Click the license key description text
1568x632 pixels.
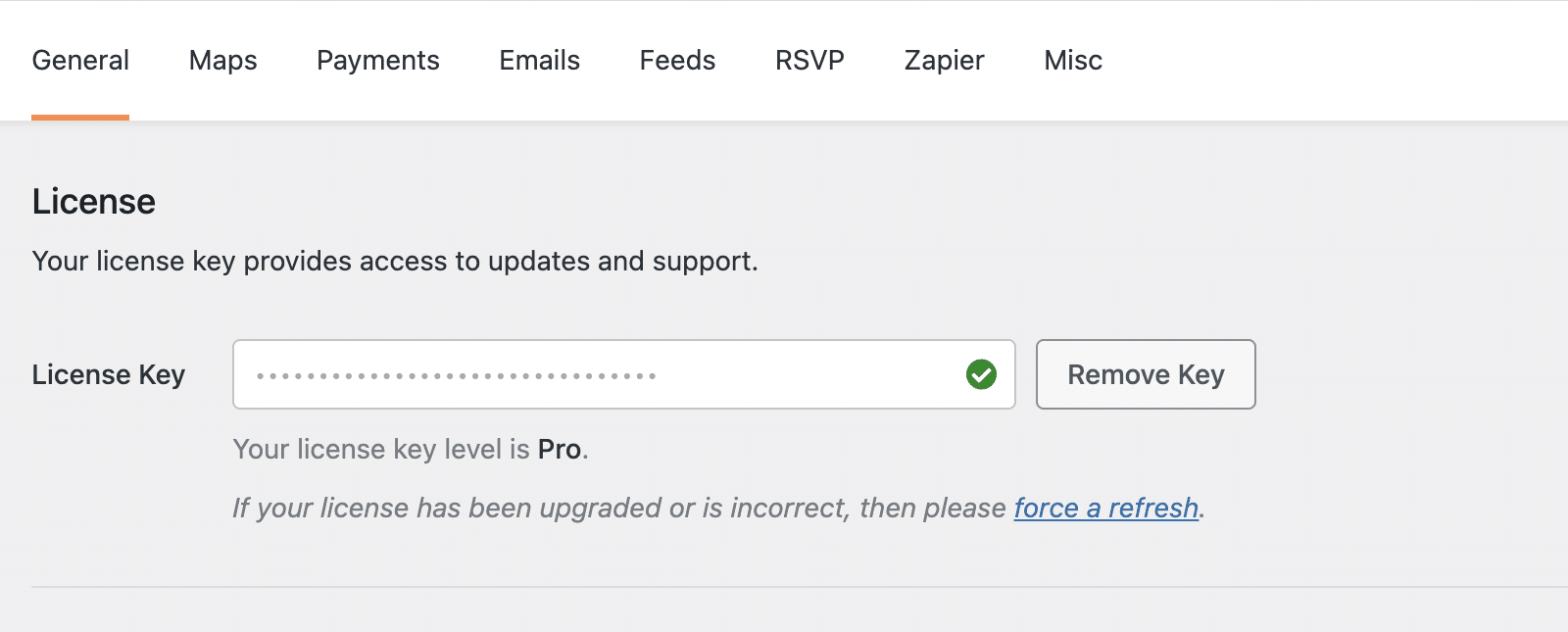pyautogui.click(x=394, y=261)
